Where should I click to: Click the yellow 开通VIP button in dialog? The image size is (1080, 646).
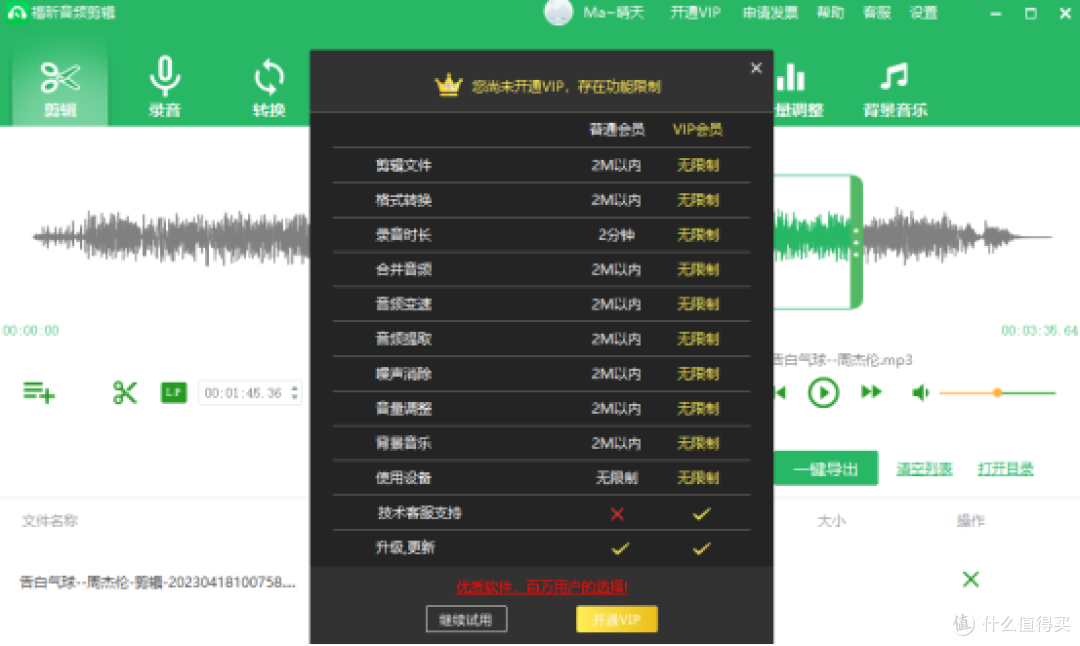616,619
